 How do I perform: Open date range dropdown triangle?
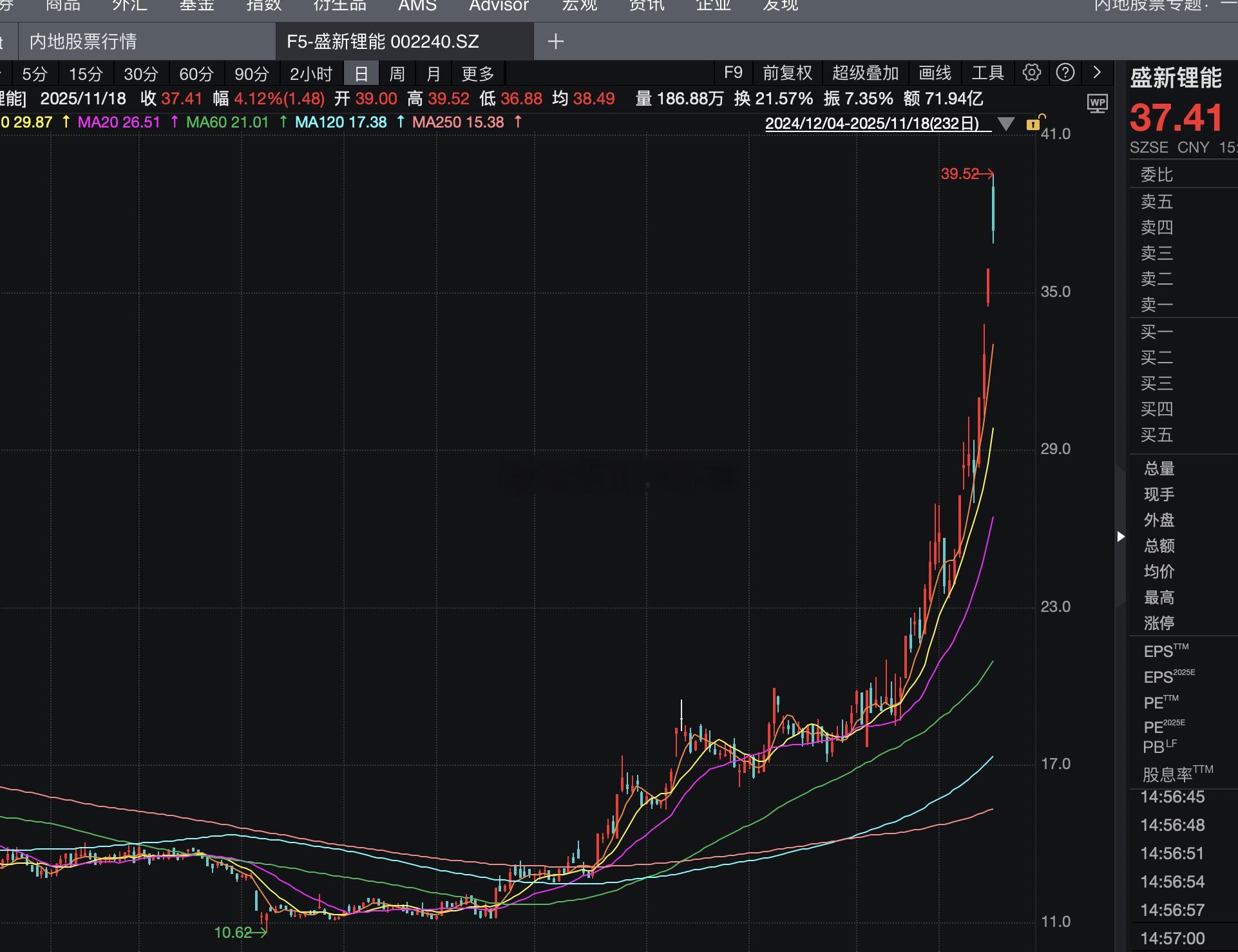(1005, 124)
